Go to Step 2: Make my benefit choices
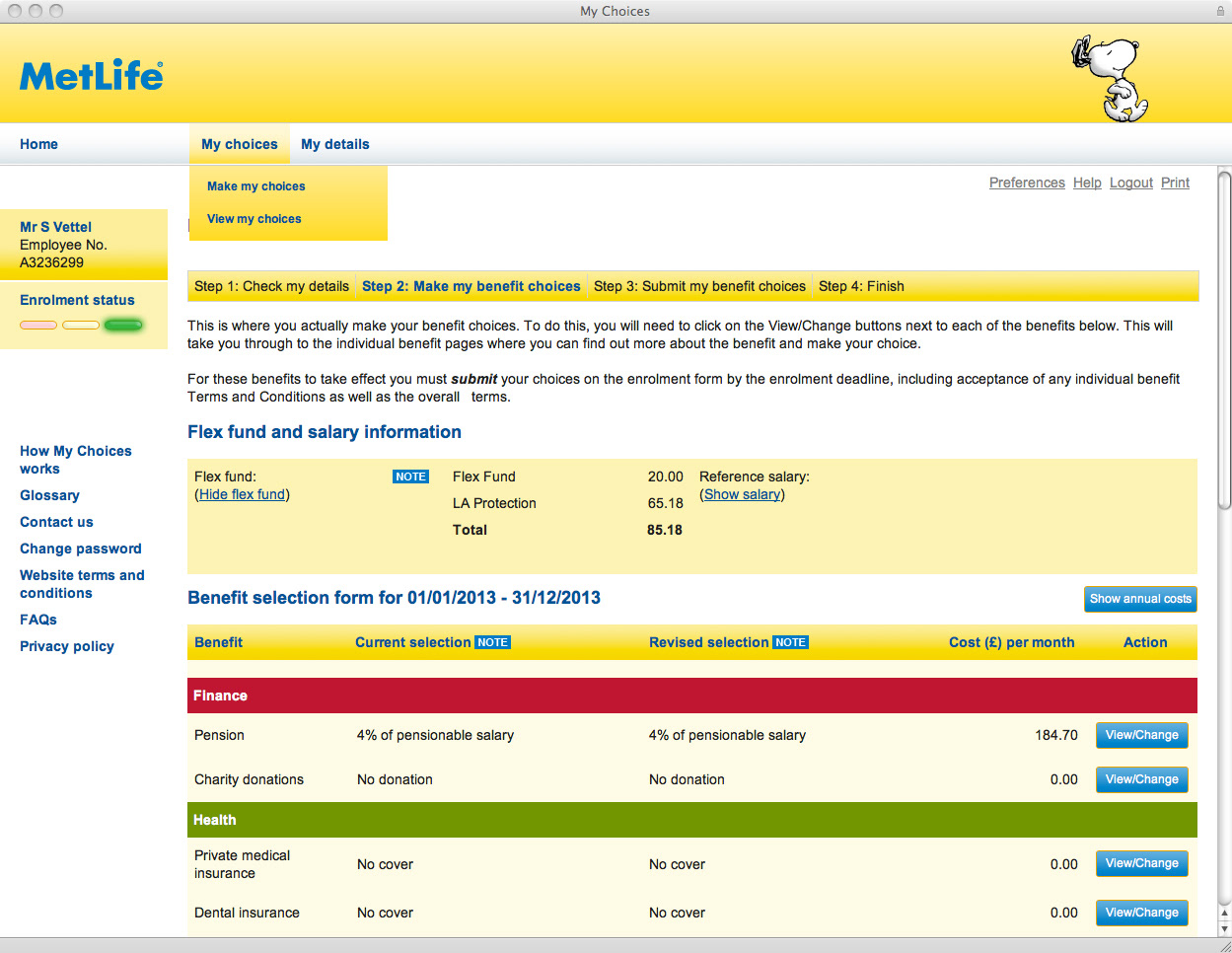Image resolution: width=1232 pixels, height=953 pixels. click(471, 286)
